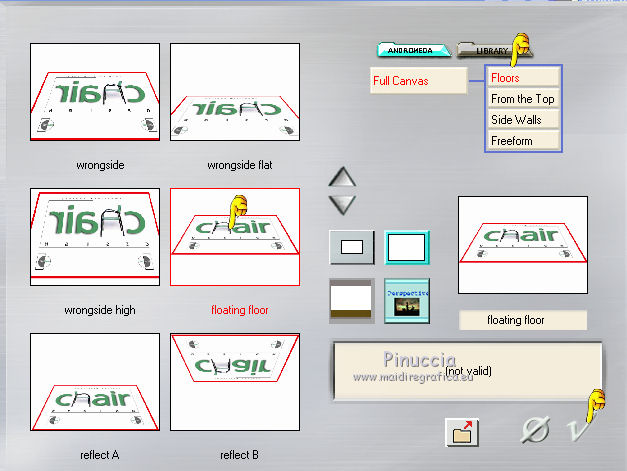Viewport: 627px width, 471px height.
Task: Pick the reflect B preset thumbnail
Action: point(235,382)
